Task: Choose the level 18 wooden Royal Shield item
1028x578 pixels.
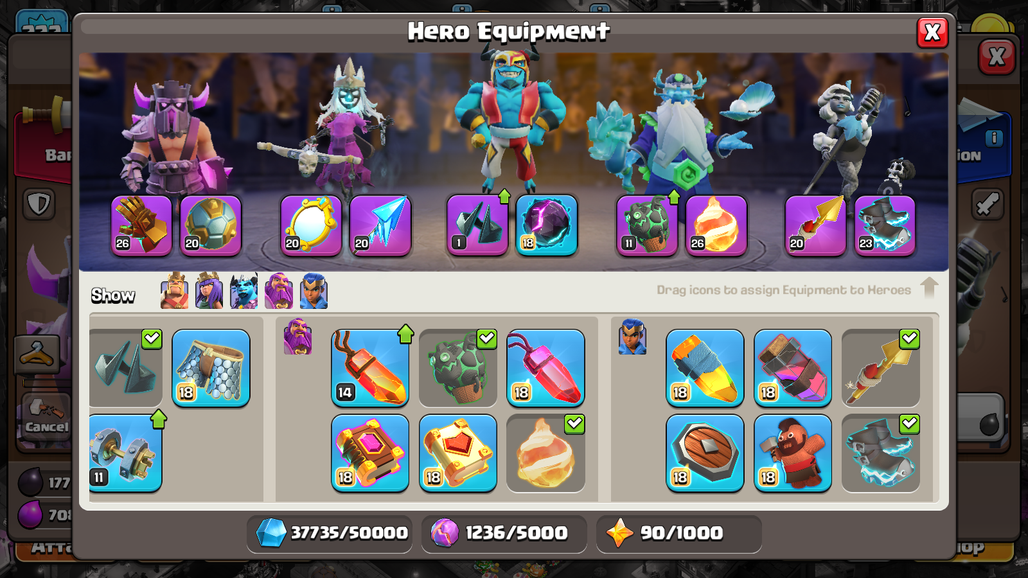Action: [705, 453]
